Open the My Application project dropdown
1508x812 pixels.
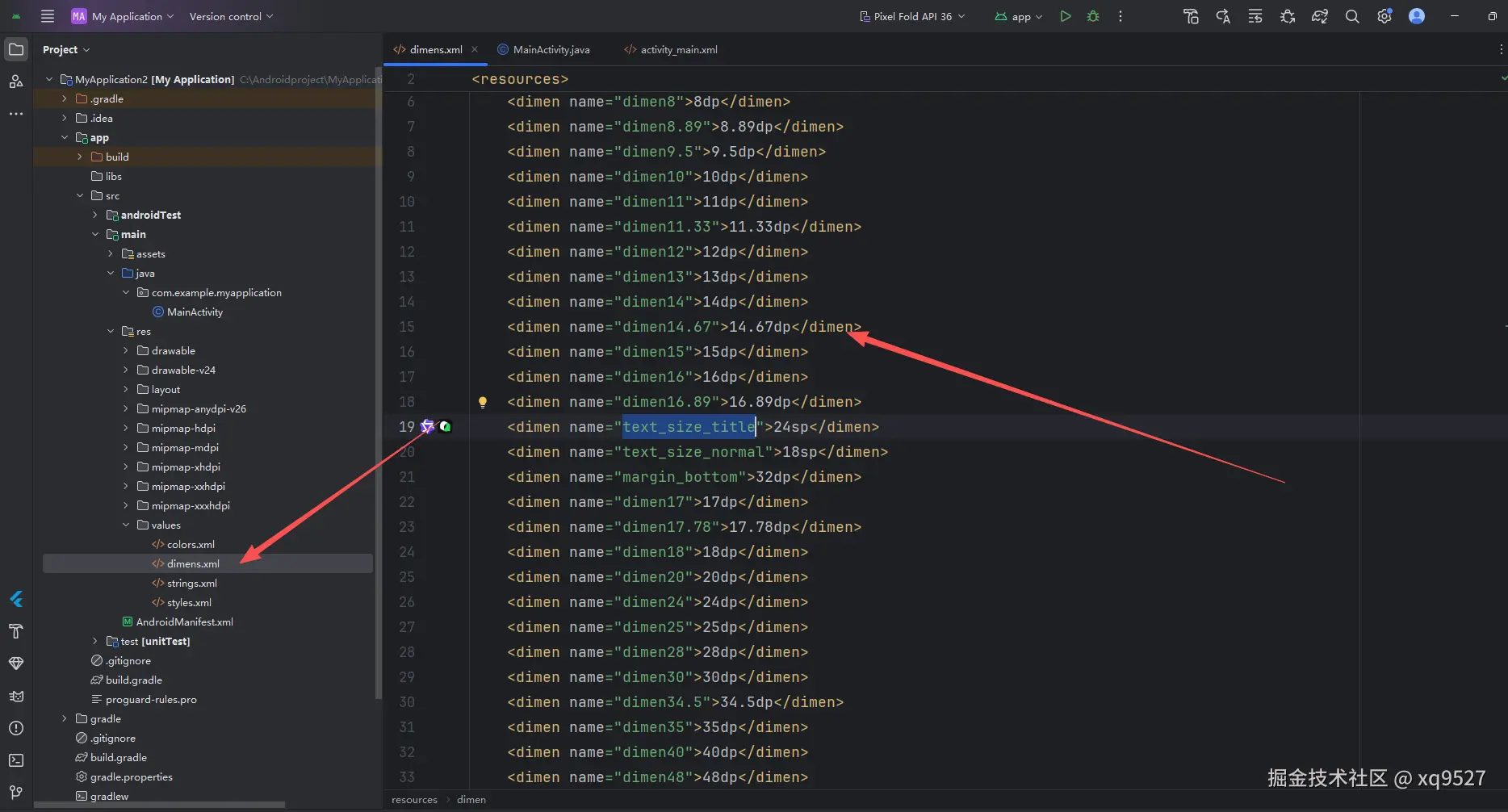123,16
